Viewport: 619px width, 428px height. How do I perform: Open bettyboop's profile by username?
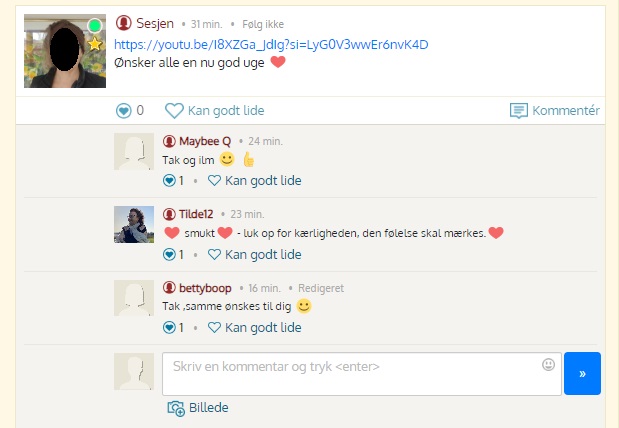click(x=205, y=289)
